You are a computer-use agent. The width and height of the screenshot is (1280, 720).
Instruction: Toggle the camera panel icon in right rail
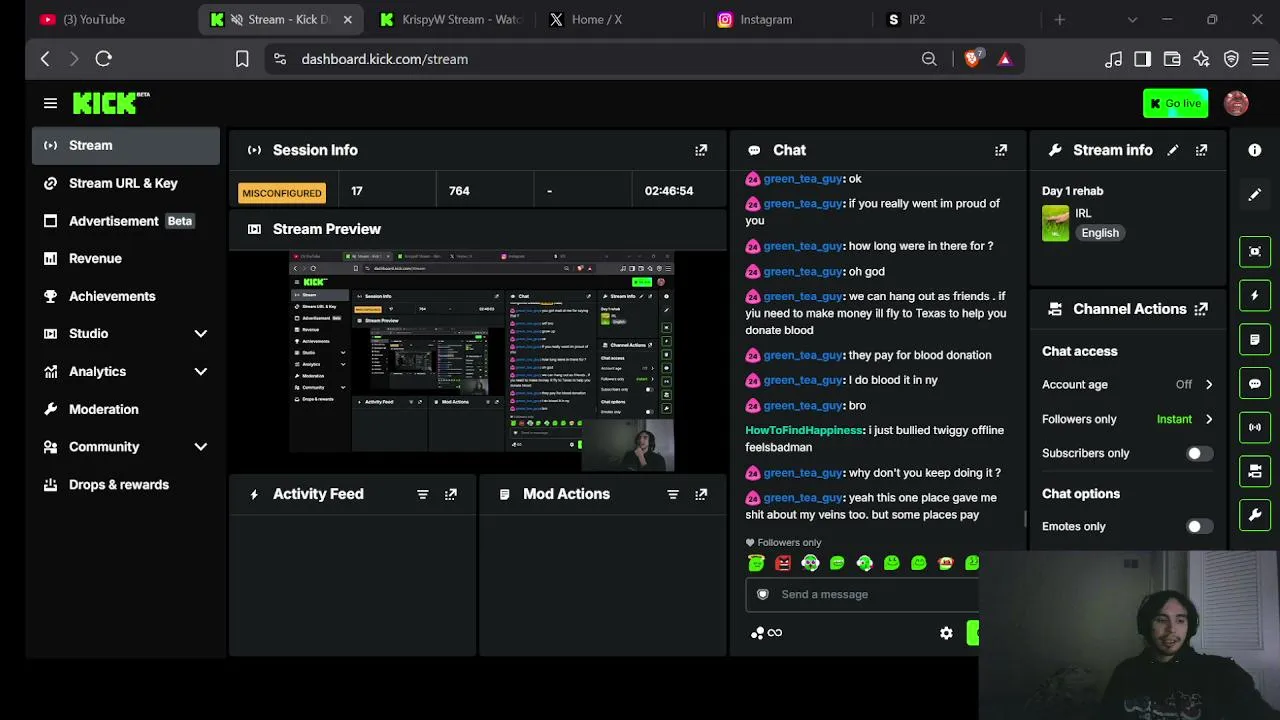coord(1255,471)
